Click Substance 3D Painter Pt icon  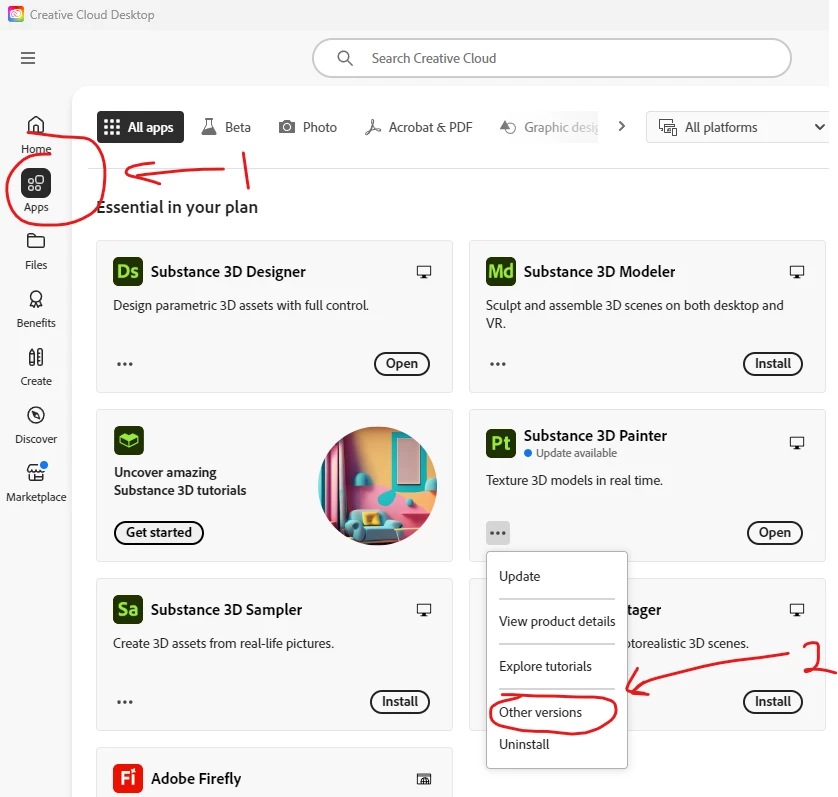coord(501,443)
